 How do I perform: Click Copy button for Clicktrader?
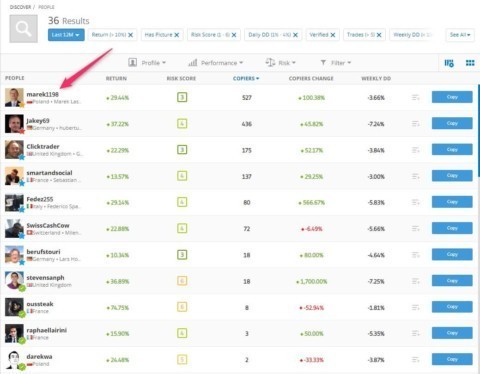point(452,150)
